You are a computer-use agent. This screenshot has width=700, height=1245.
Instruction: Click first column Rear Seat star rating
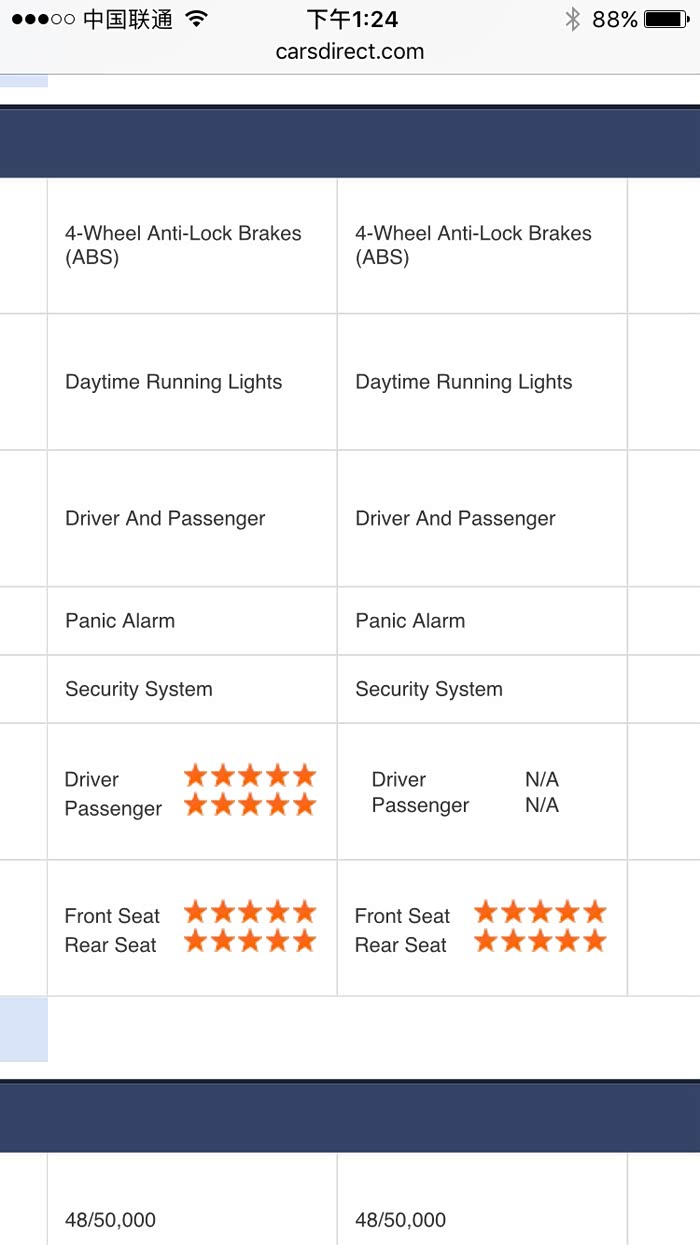pyautogui.click(x=250, y=941)
